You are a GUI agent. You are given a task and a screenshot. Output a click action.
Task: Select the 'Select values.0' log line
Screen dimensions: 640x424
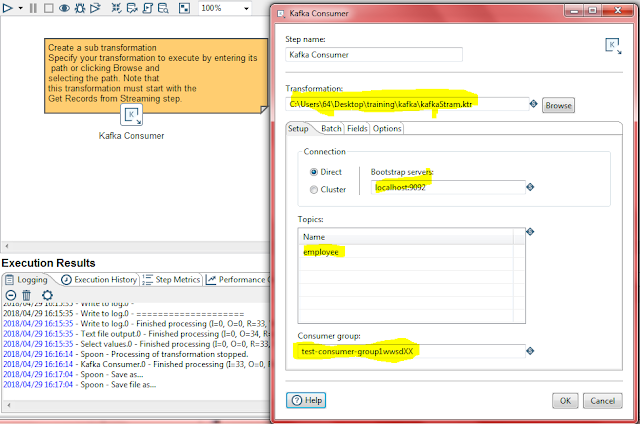click(136, 344)
